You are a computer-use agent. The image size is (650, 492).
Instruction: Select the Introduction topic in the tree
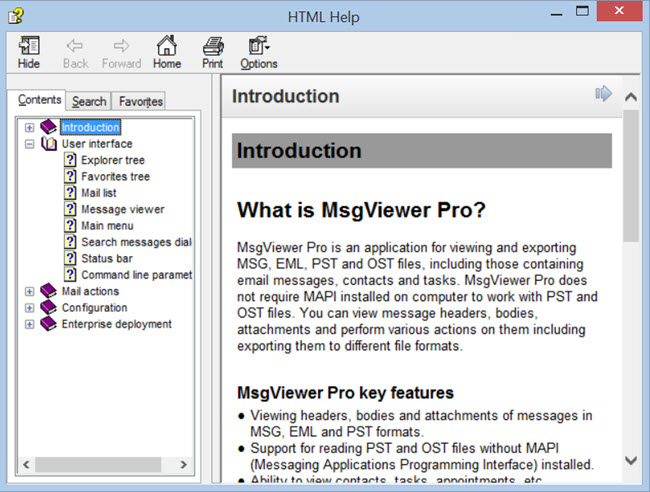pos(90,127)
